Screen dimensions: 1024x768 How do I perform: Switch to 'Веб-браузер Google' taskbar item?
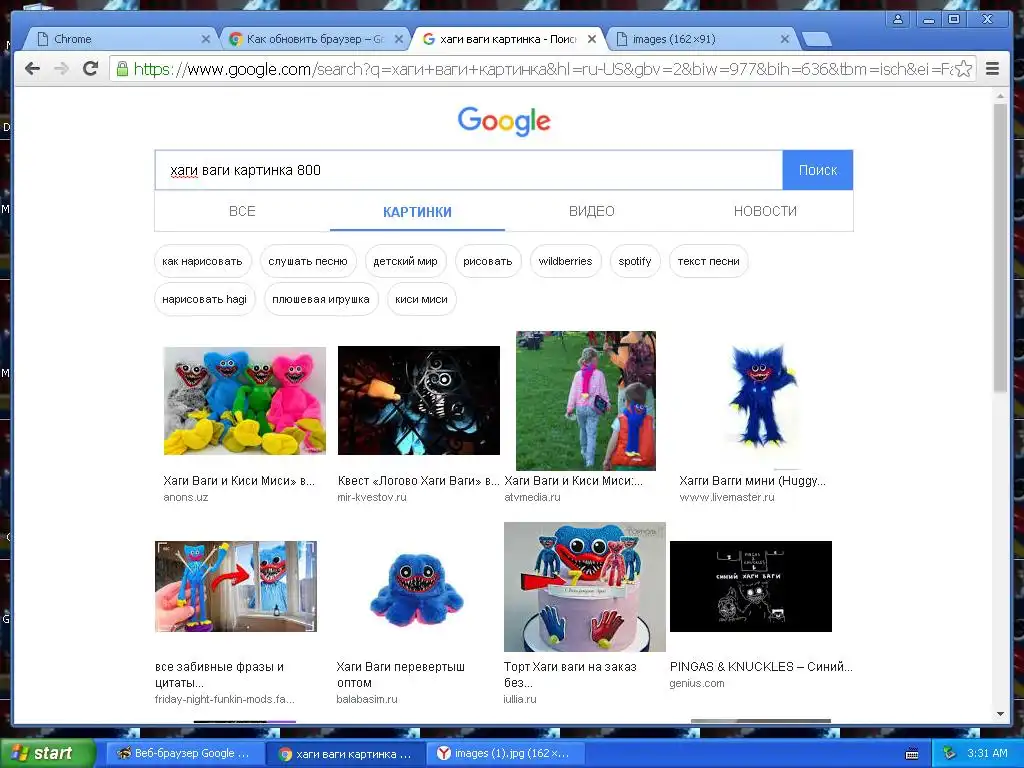(x=184, y=754)
